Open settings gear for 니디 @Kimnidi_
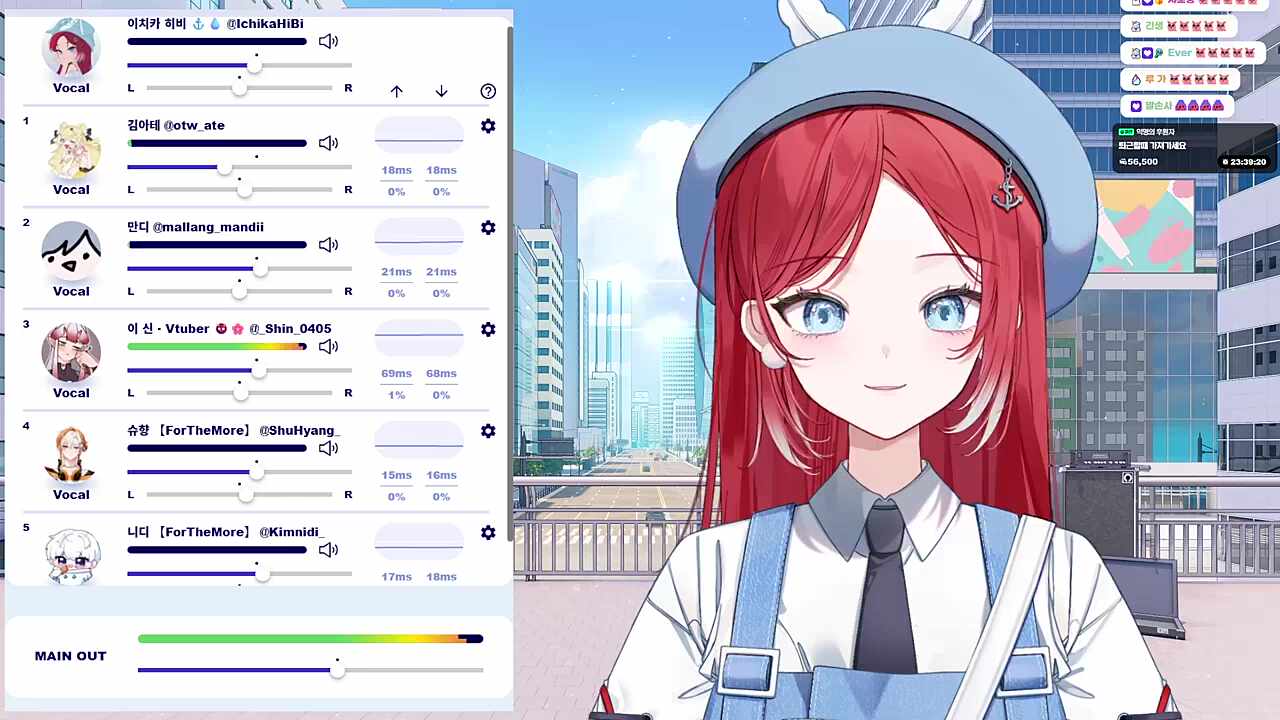 coord(488,532)
